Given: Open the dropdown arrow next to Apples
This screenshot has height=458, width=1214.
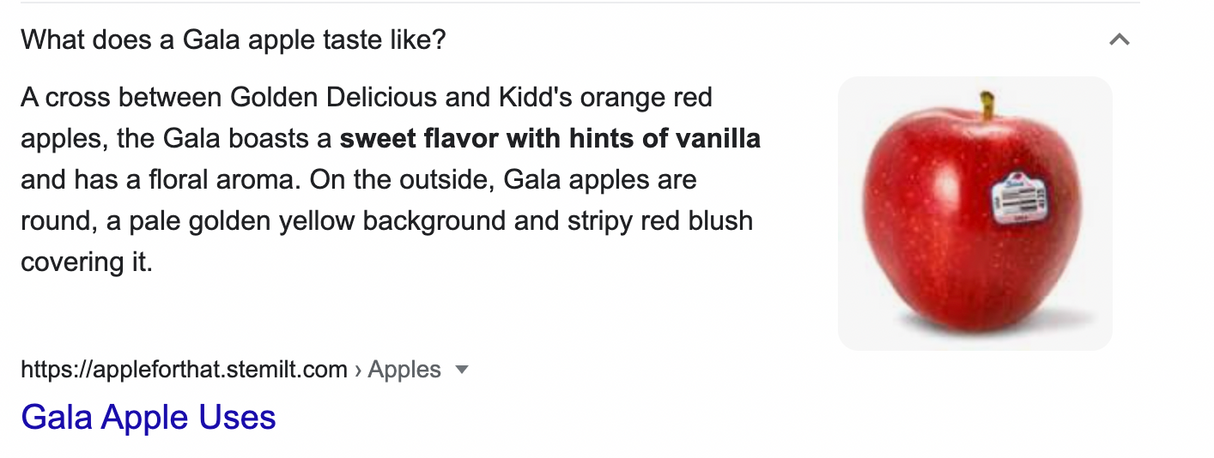Looking at the screenshot, I should [461, 370].
